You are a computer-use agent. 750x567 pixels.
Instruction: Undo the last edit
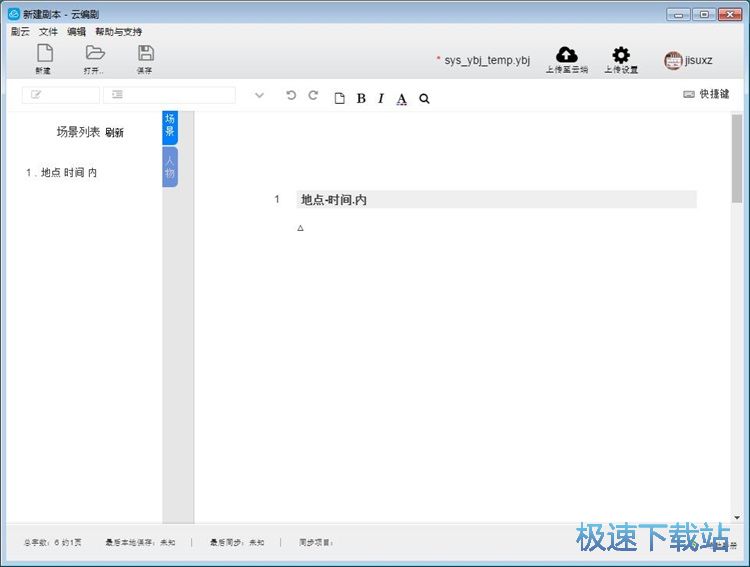click(291, 96)
